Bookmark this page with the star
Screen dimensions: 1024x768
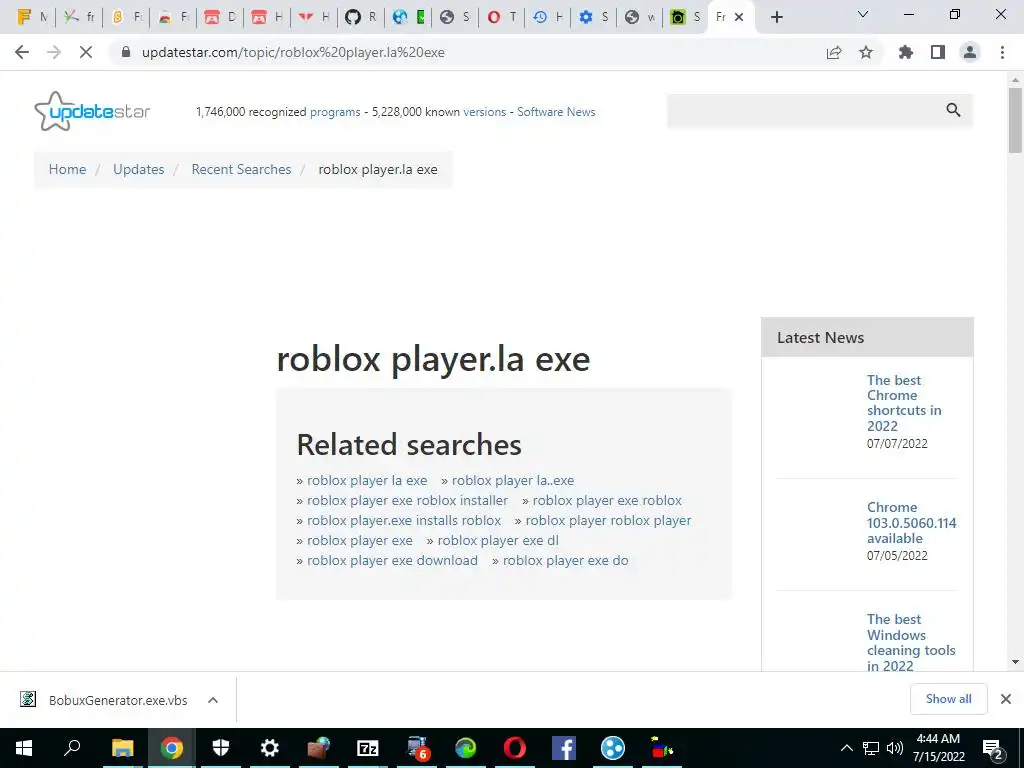click(866, 52)
